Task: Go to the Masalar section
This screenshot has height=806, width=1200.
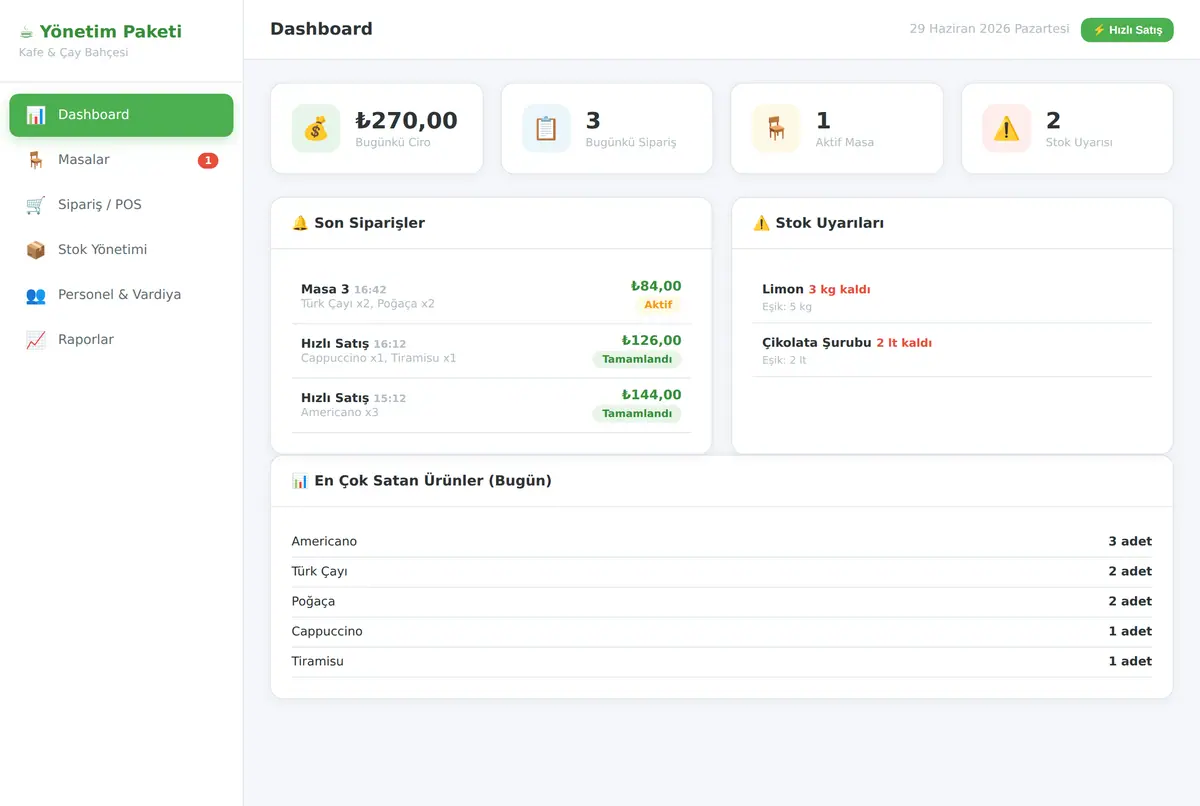Action: (121, 160)
